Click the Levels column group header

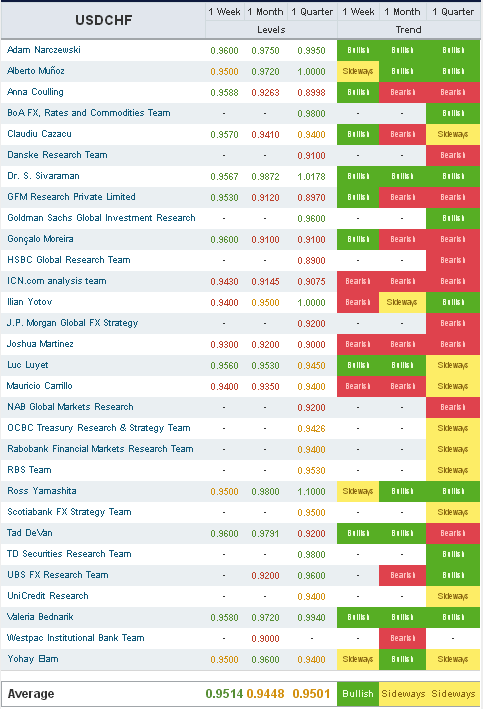[x=271, y=30]
